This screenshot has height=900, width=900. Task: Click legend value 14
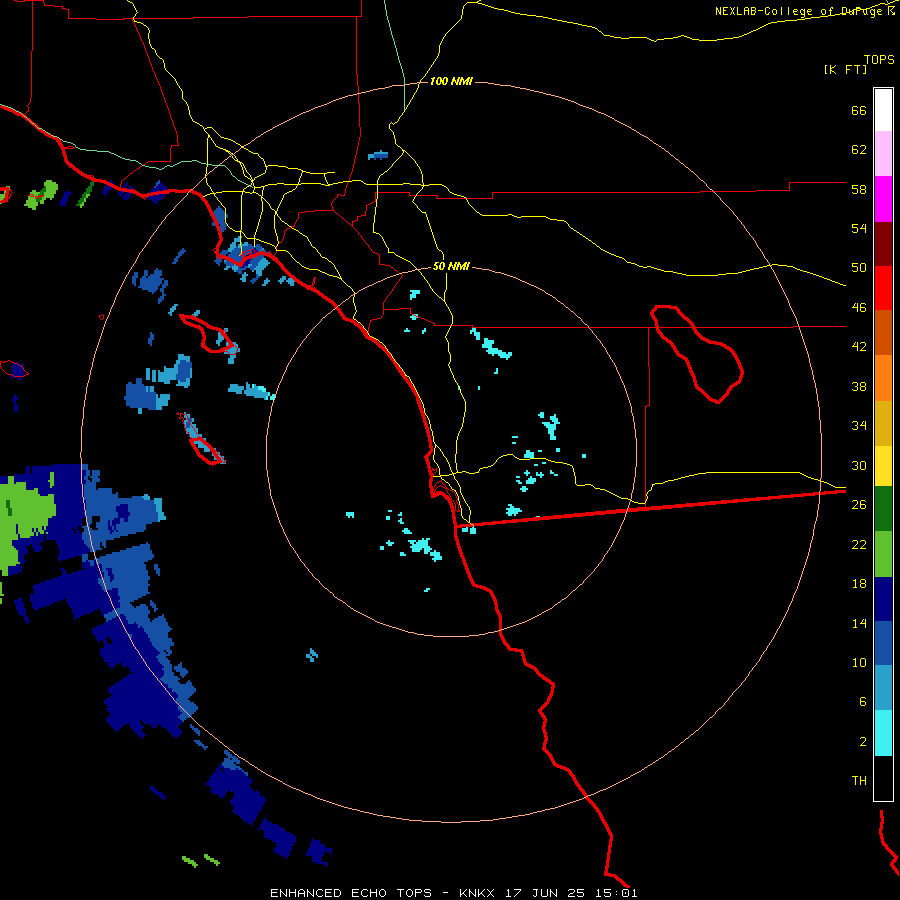(x=859, y=623)
